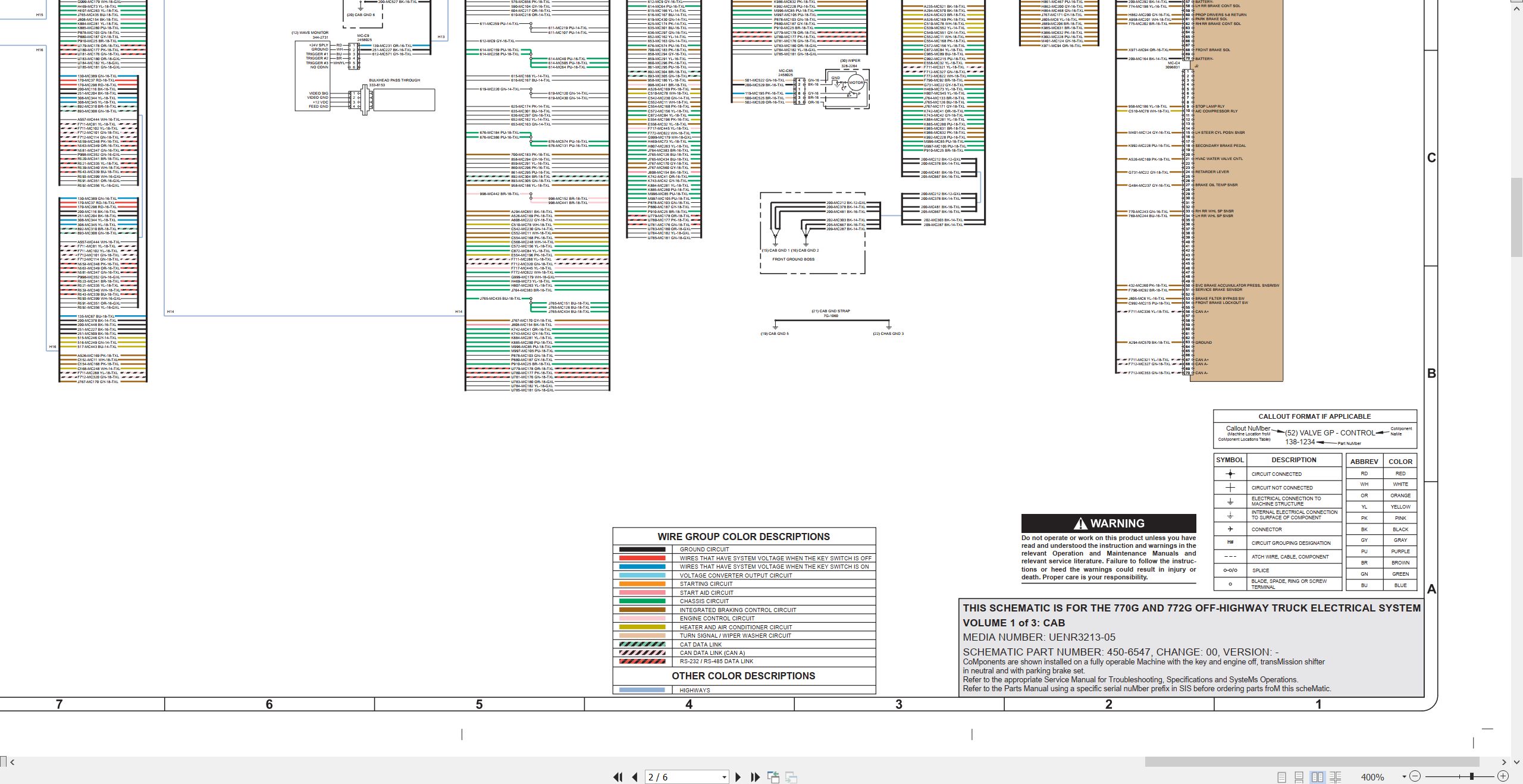Click the WIRE GROUP COLOR DESCRIPTIONS title
The height and width of the screenshot is (784, 1523).
744,537
